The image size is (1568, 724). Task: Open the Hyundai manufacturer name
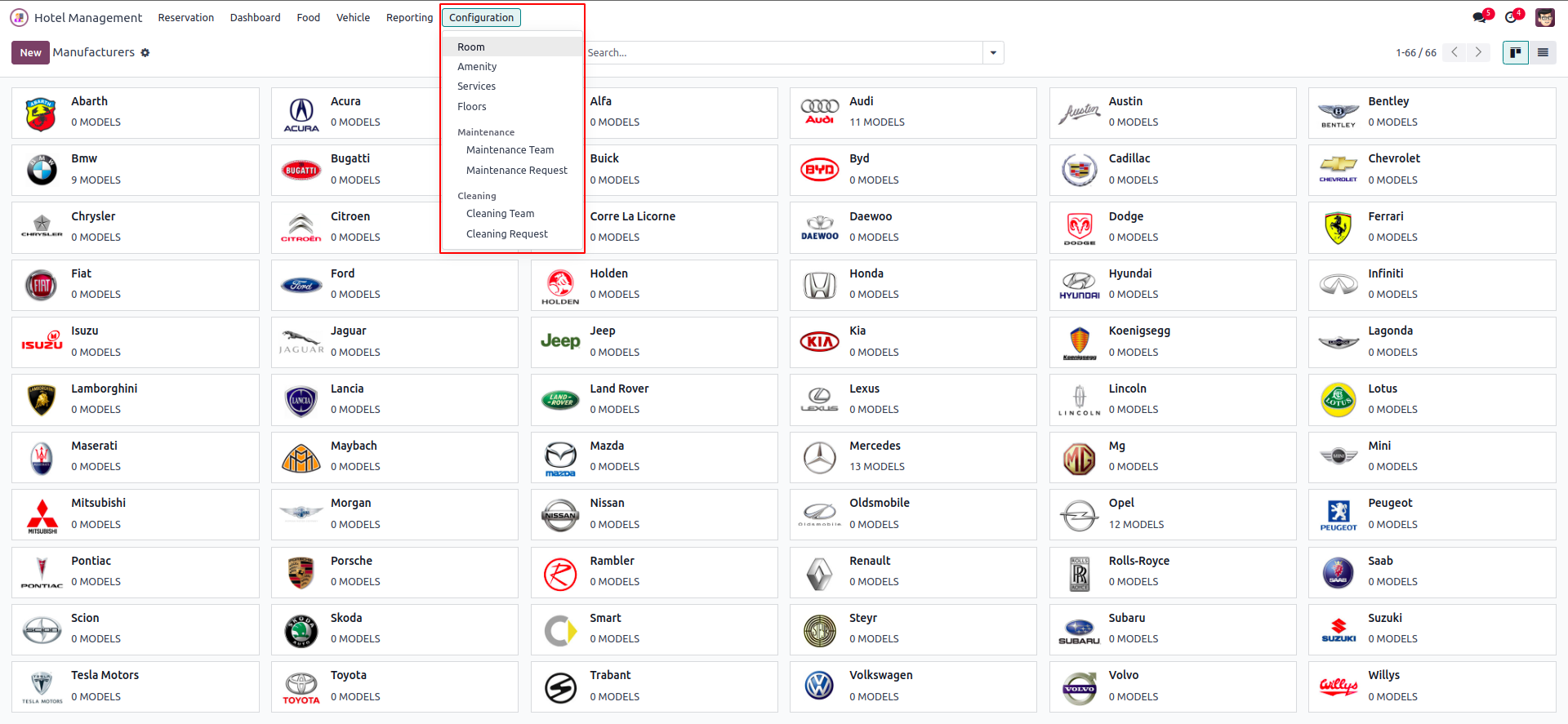[x=1130, y=273]
